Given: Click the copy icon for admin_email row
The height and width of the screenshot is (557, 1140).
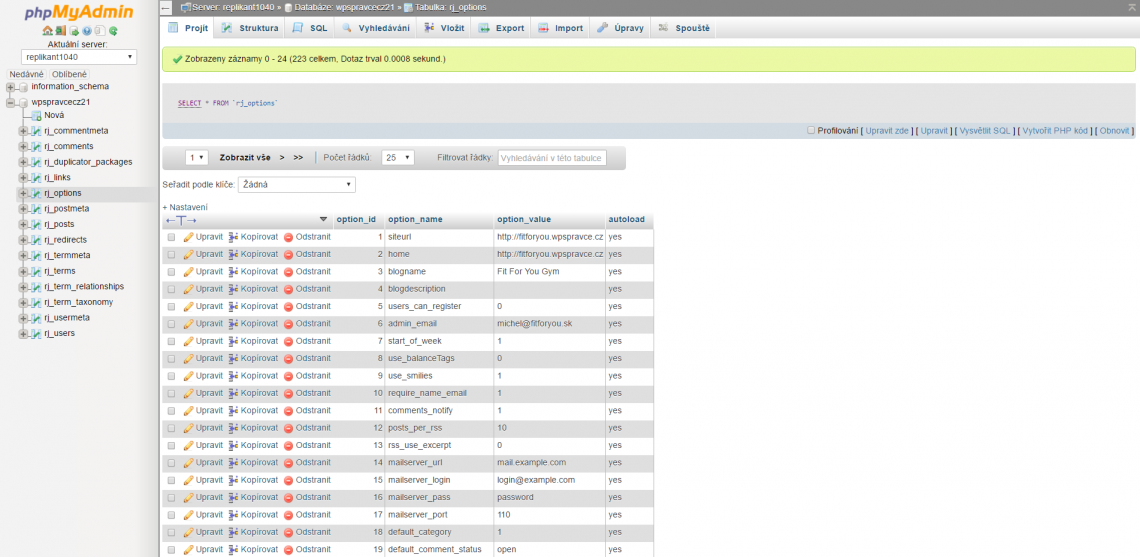Looking at the screenshot, I should point(233,324).
